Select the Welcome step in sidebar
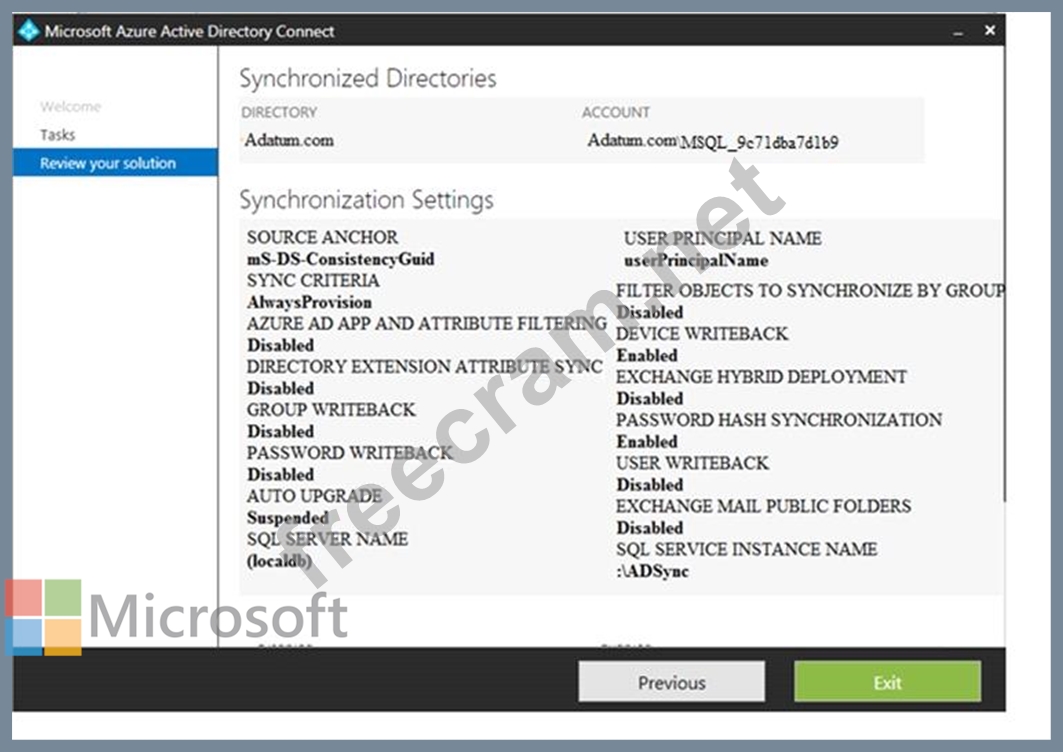The height and width of the screenshot is (752, 1063). [x=71, y=106]
